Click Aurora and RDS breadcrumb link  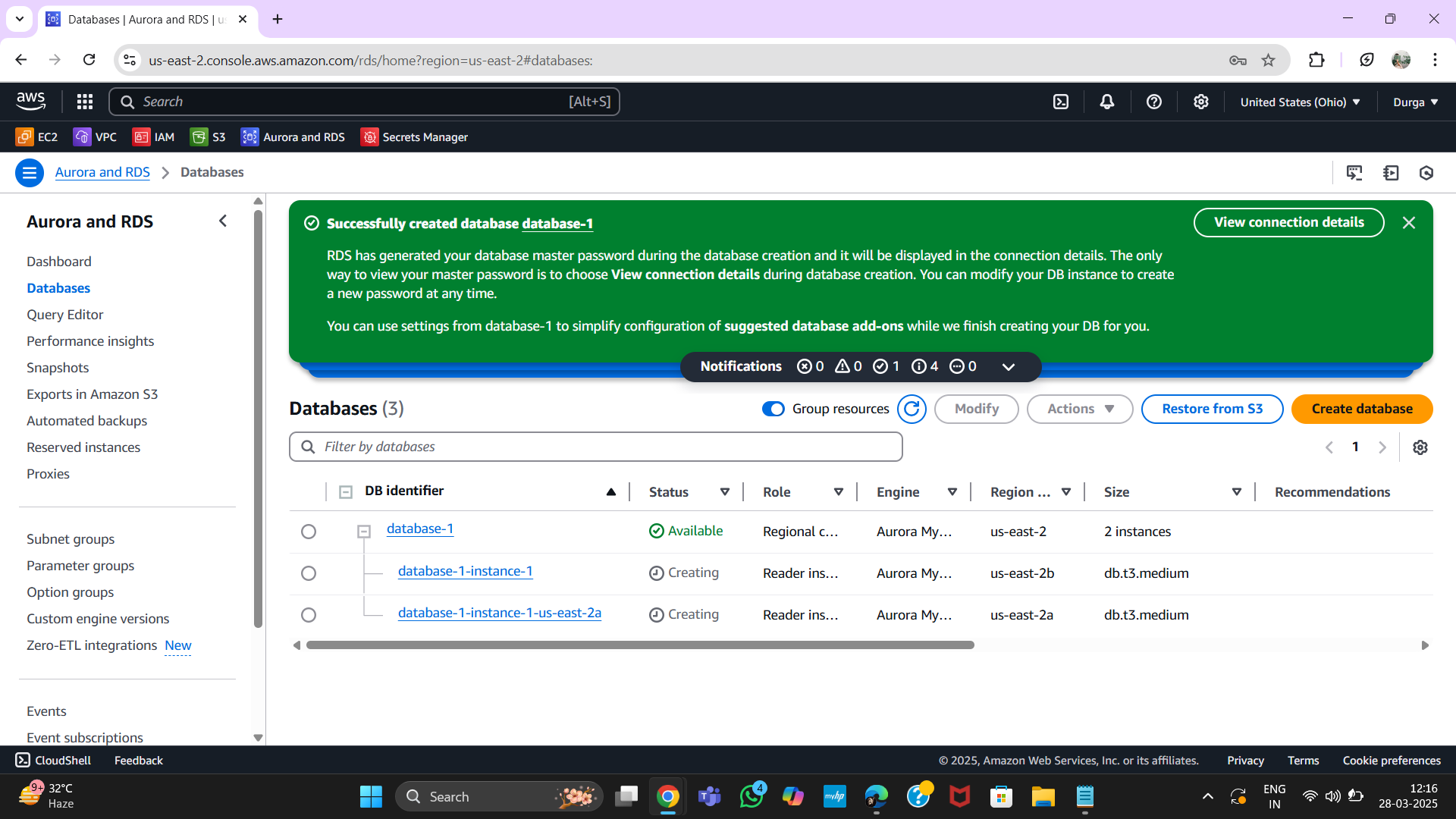(102, 172)
